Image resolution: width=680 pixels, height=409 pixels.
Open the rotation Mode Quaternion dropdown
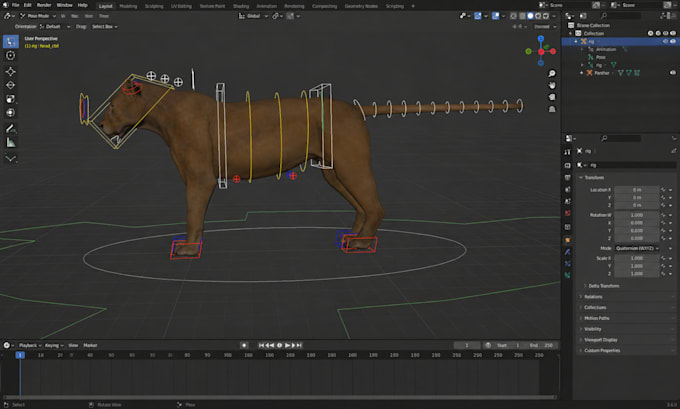(637, 248)
